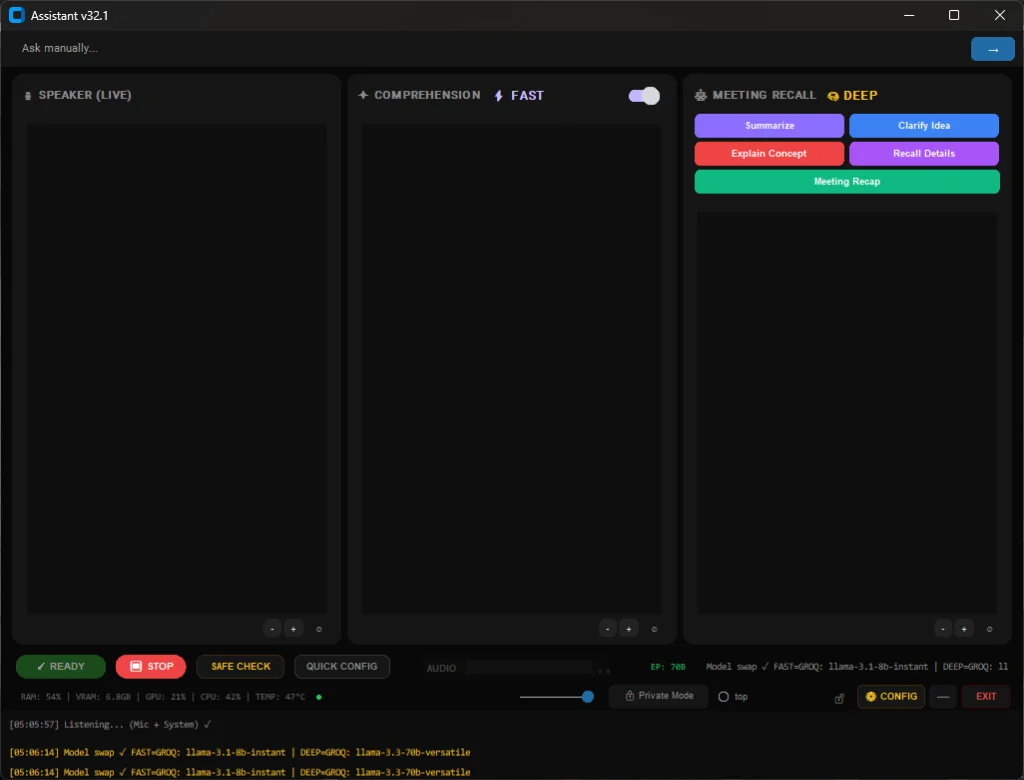
Task: Click the small circle icon in Meeting Recall panel
Action: (x=989, y=629)
